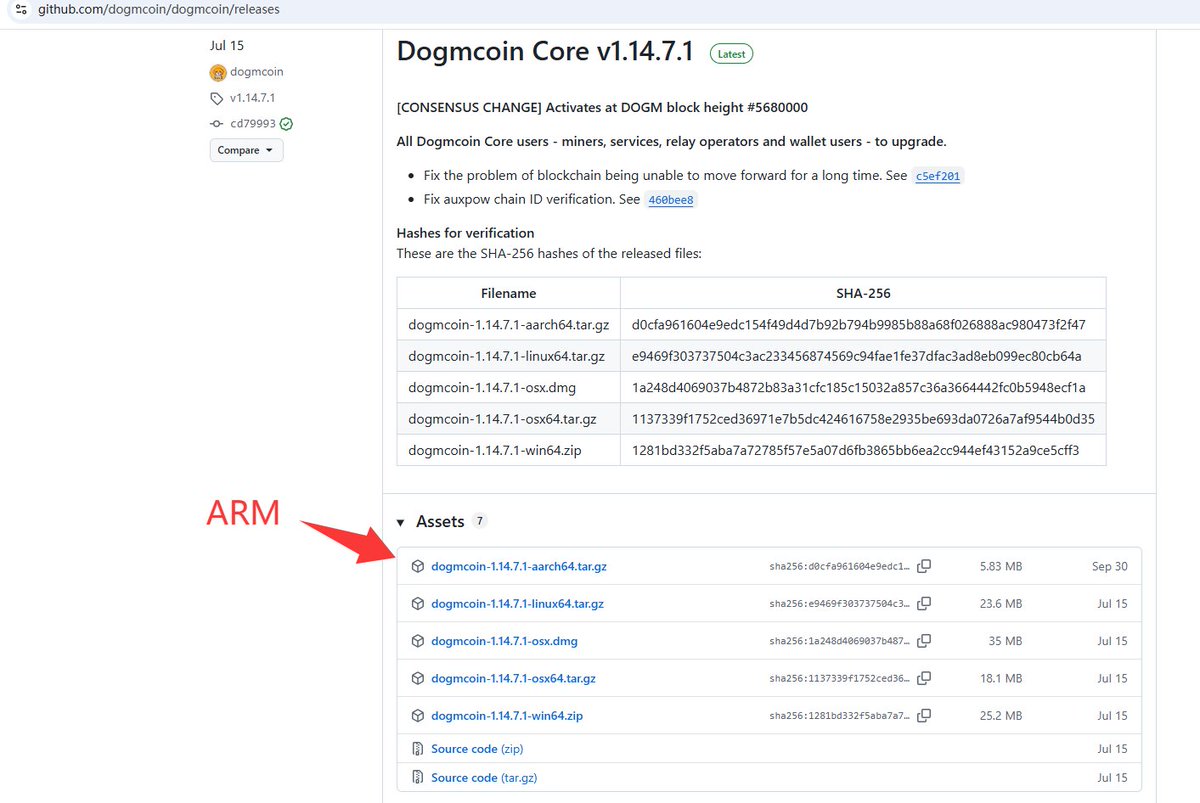This screenshot has width=1200, height=803.
Task: Download Source code (tar.gz)
Action: tap(484, 778)
